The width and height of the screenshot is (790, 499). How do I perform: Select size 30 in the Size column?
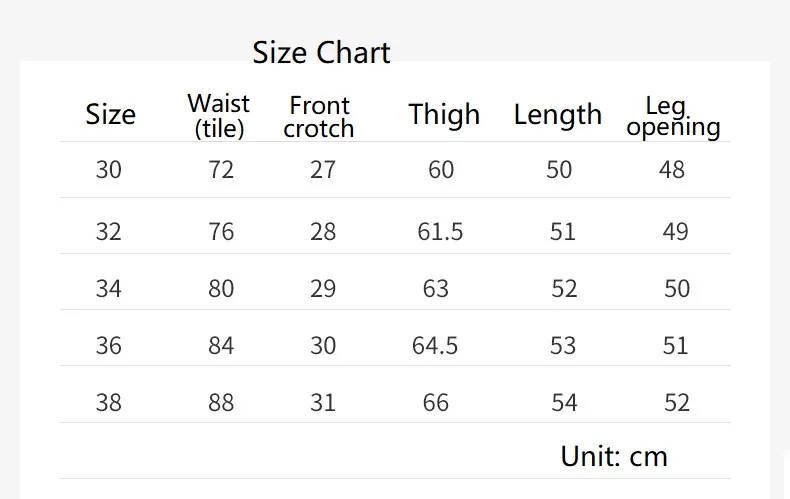pos(109,170)
